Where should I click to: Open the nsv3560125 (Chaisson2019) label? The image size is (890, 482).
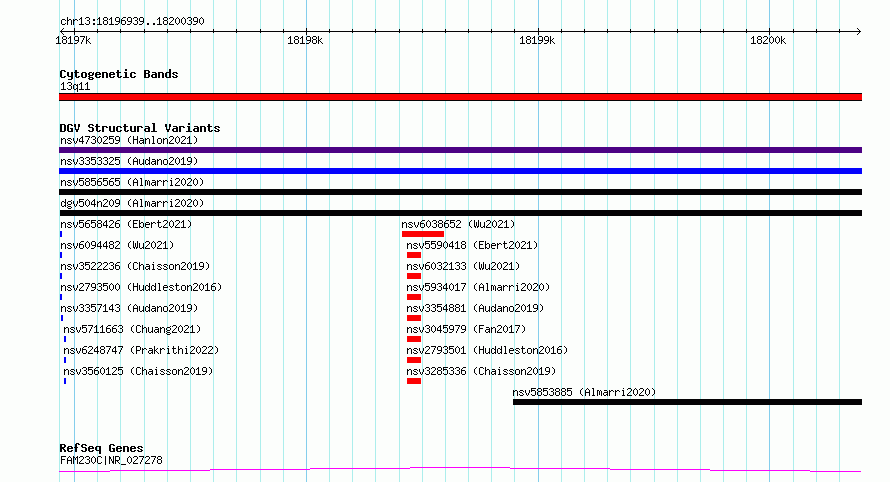pyautogui.click(x=138, y=371)
